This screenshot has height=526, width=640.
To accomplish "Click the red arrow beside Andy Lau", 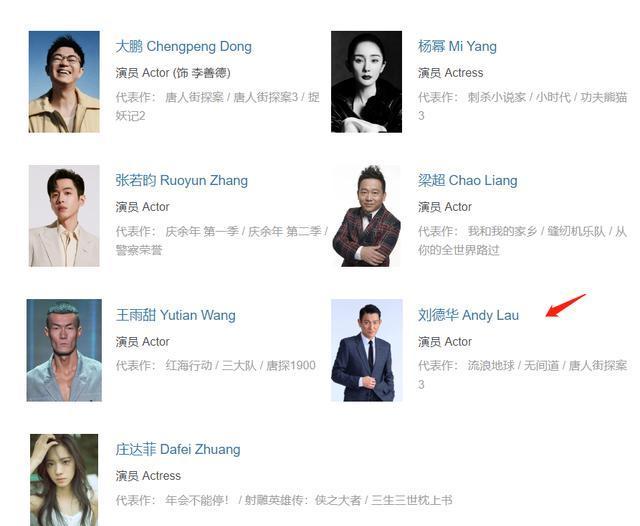I will (566, 306).
